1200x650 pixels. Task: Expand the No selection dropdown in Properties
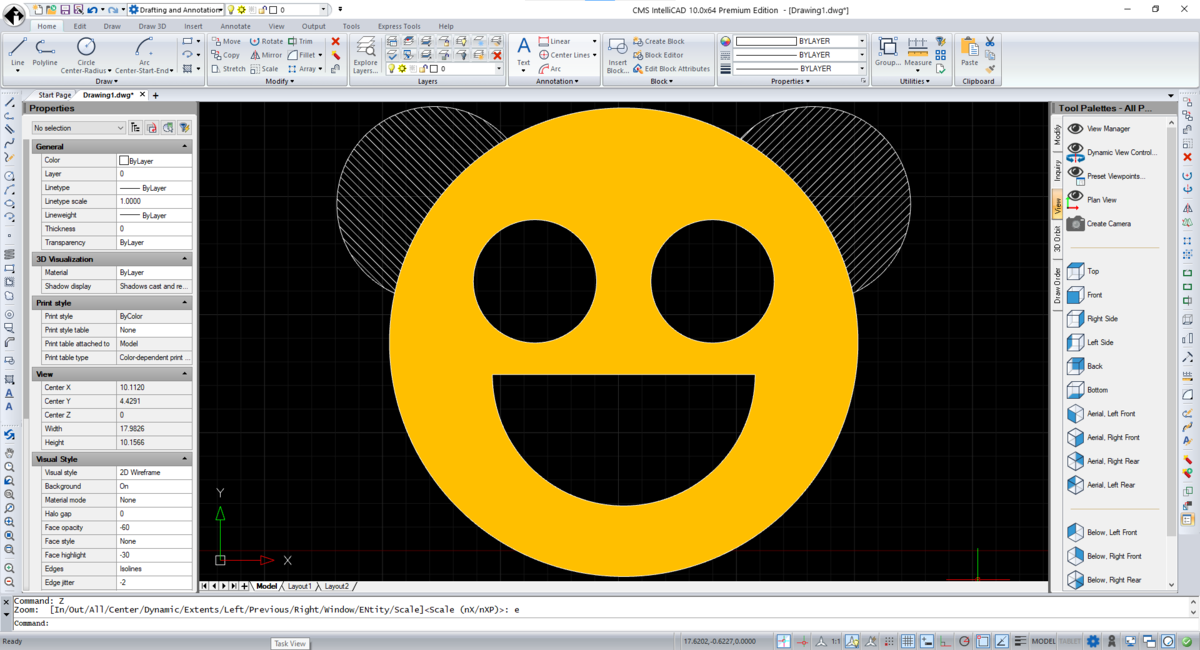click(120, 128)
